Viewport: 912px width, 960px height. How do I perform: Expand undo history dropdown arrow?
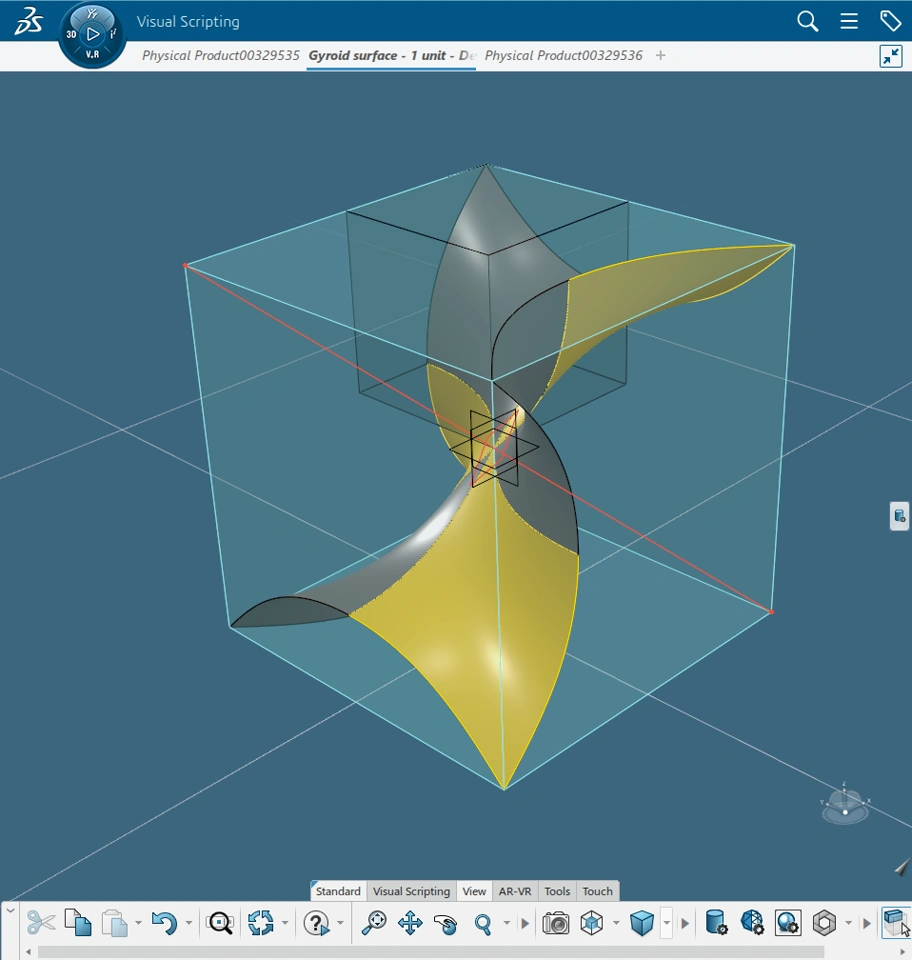(189, 923)
